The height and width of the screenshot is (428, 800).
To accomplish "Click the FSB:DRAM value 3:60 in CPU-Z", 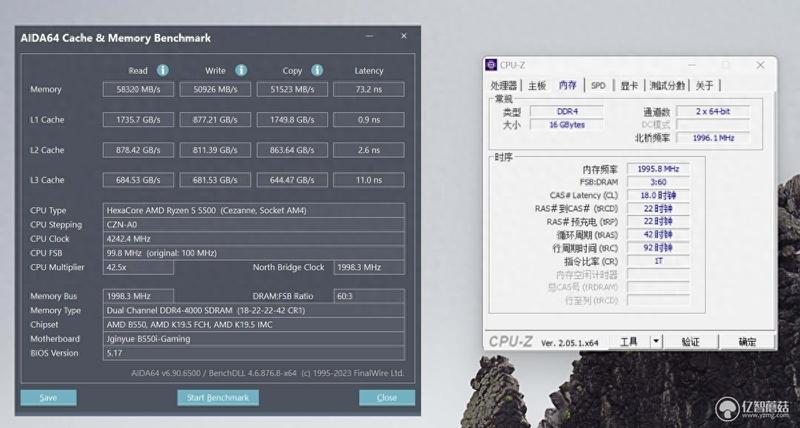I will coord(658,182).
